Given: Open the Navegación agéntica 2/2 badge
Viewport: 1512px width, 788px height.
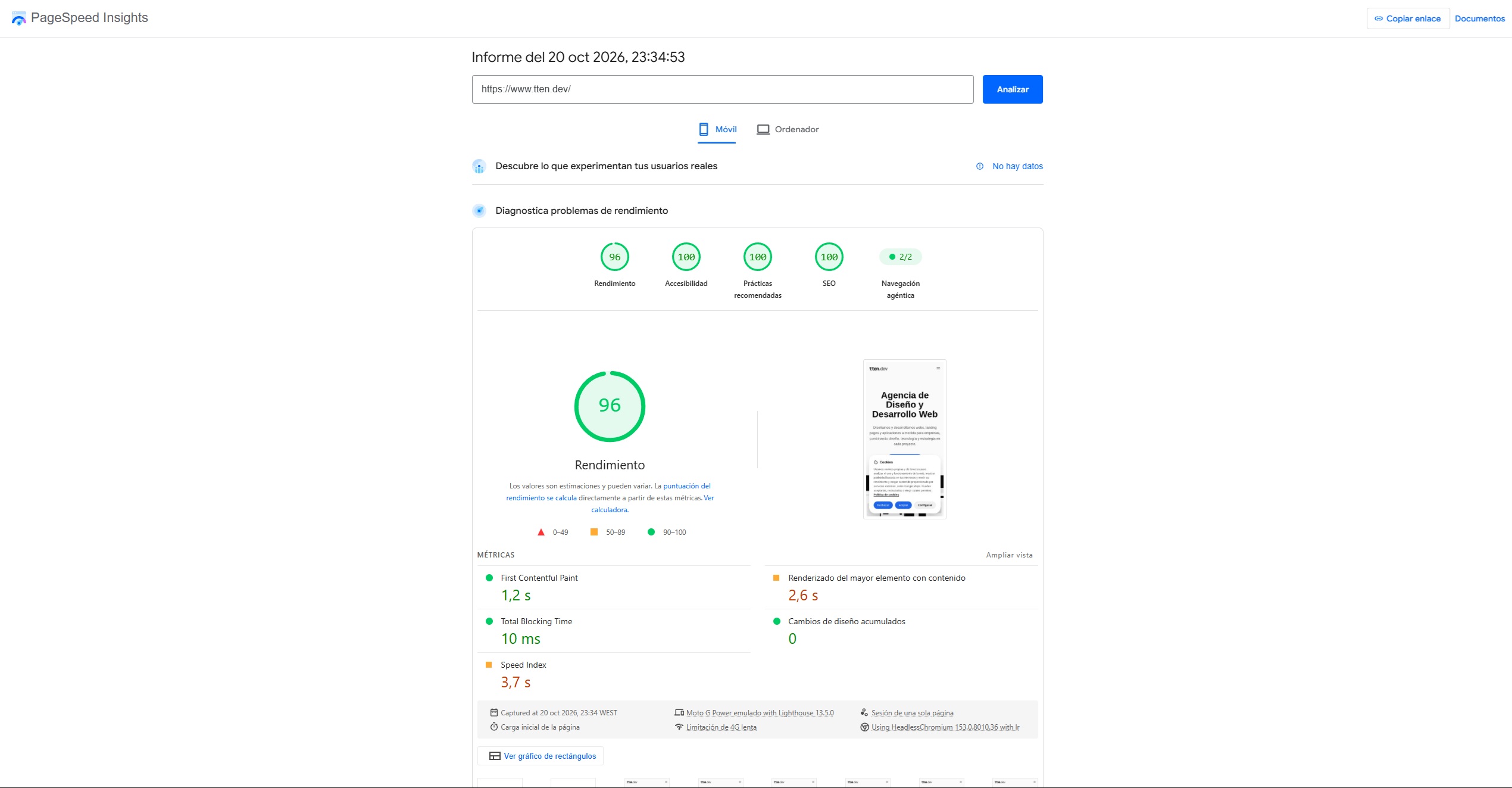Looking at the screenshot, I should 901,257.
